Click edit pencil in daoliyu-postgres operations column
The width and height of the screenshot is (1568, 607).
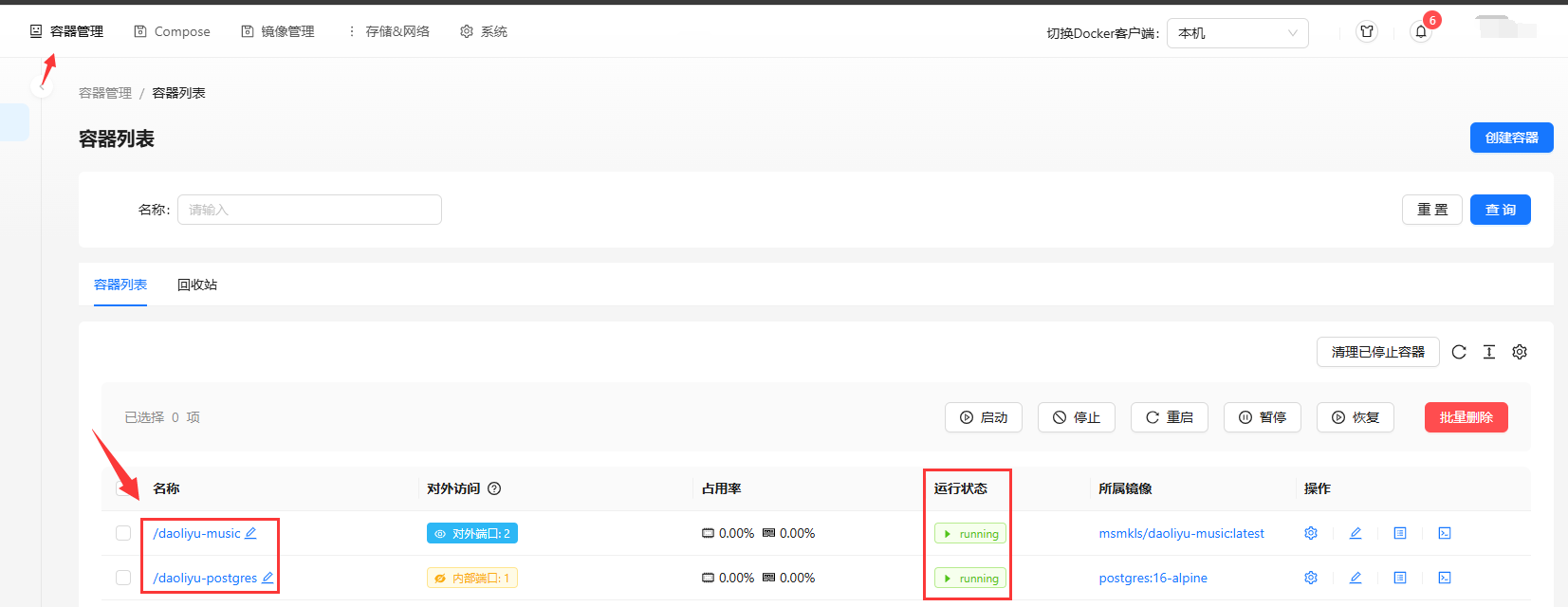1356,578
